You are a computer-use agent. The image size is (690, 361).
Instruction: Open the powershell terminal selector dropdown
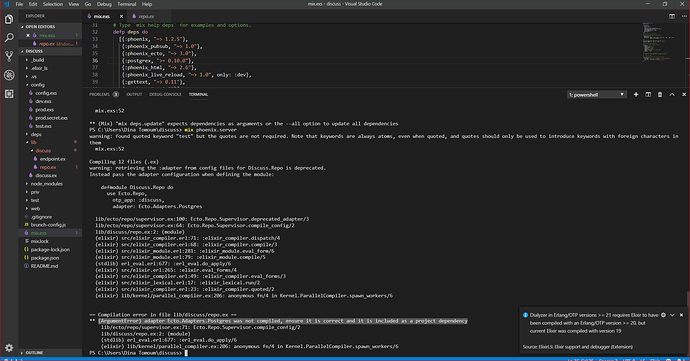(x=596, y=95)
